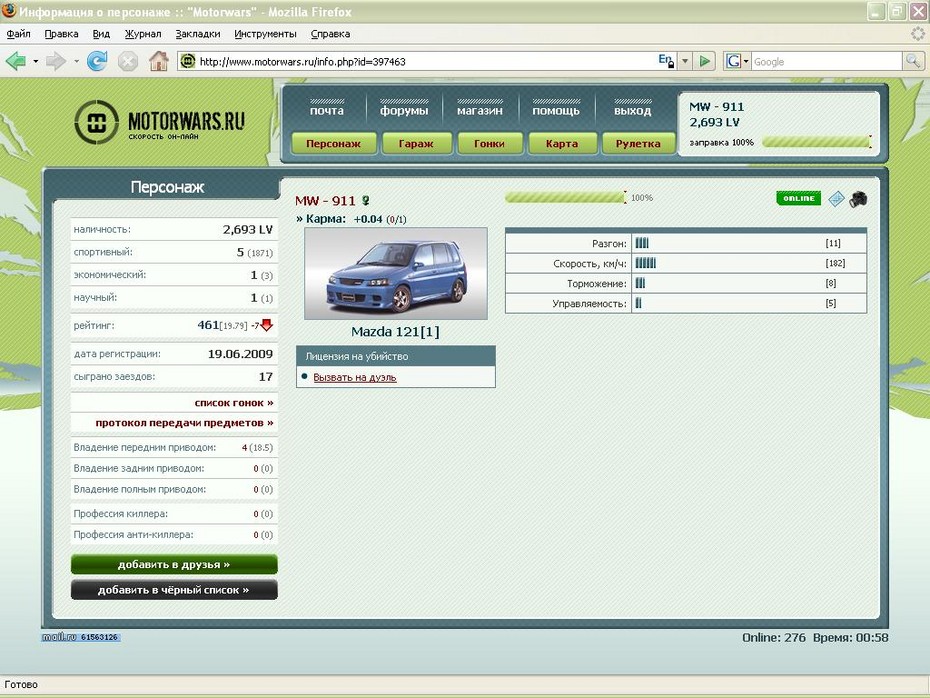Click the Персонаж yellow button
The height and width of the screenshot is (698, 930).
click(x=334, y=143)
